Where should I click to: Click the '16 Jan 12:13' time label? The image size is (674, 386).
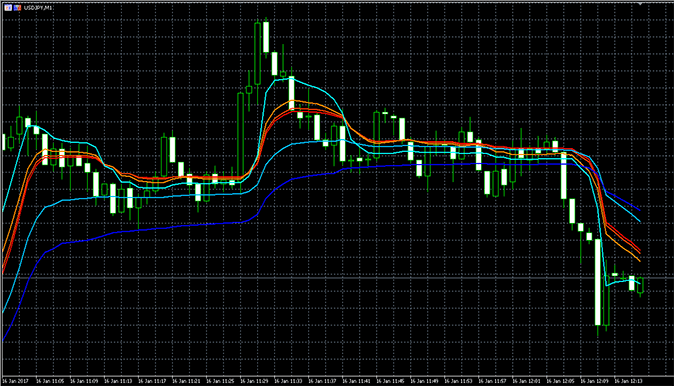pos(628,381)
